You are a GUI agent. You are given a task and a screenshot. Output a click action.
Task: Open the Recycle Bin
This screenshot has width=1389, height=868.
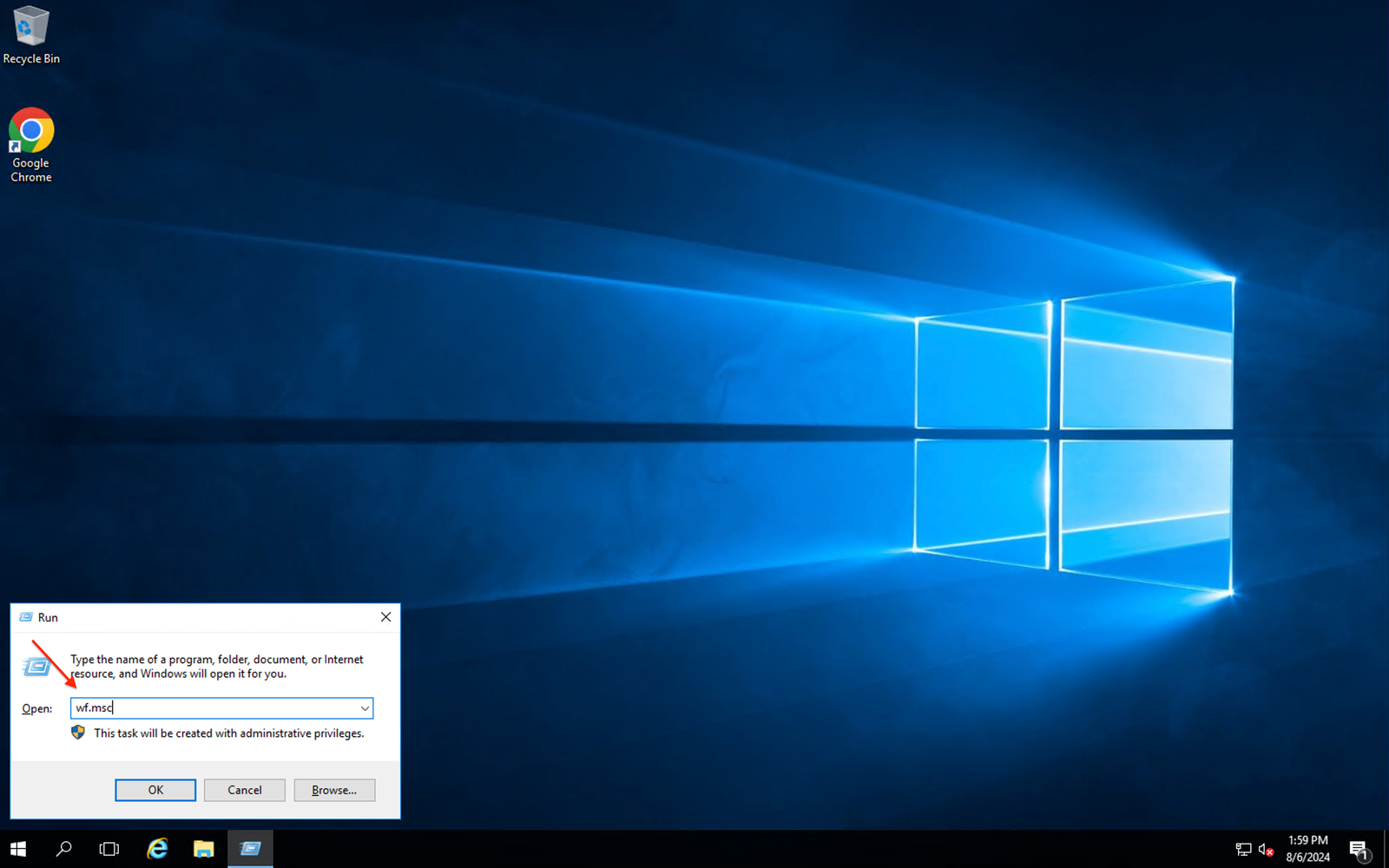pos(31,29)
